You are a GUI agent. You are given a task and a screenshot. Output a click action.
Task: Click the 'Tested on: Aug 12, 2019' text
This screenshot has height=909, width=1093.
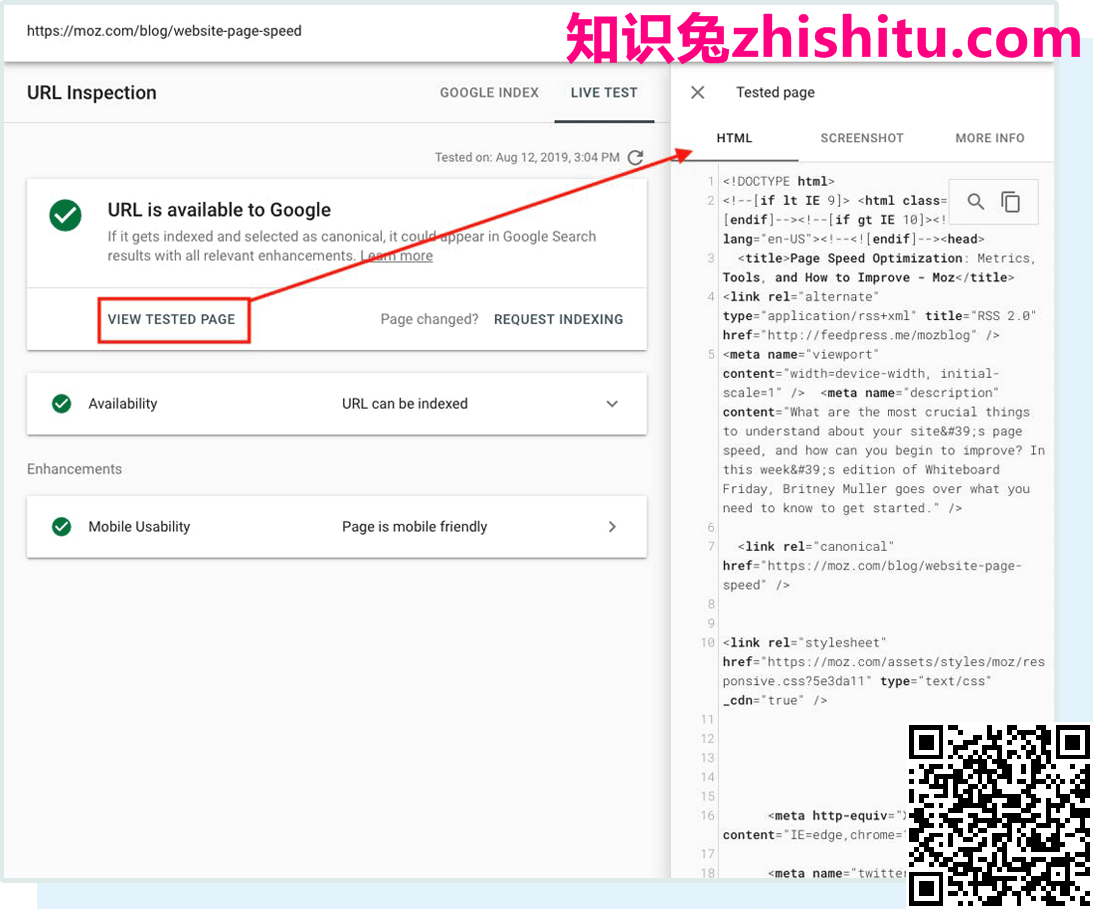pyautogui.click(x=527, y=158)
